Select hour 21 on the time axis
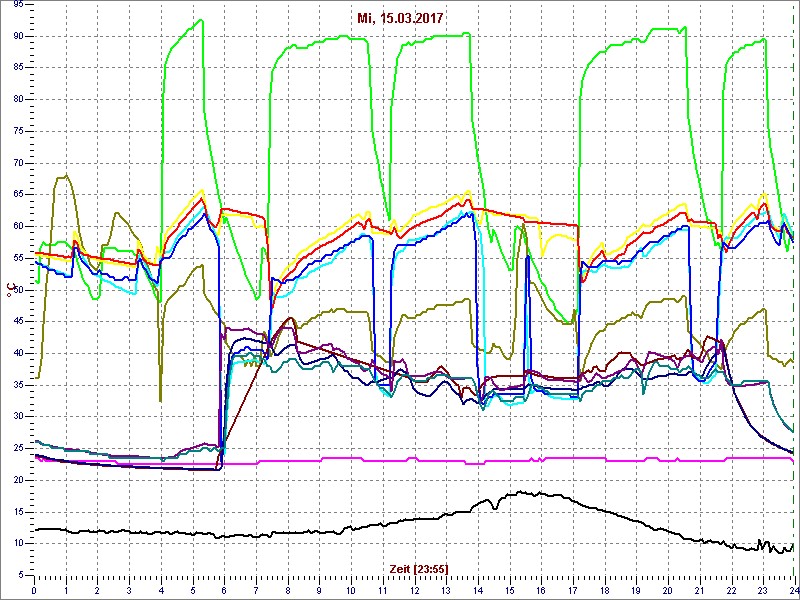Image resolution: width=800 pixels, height=600 pixels. [x=700, y=591]
